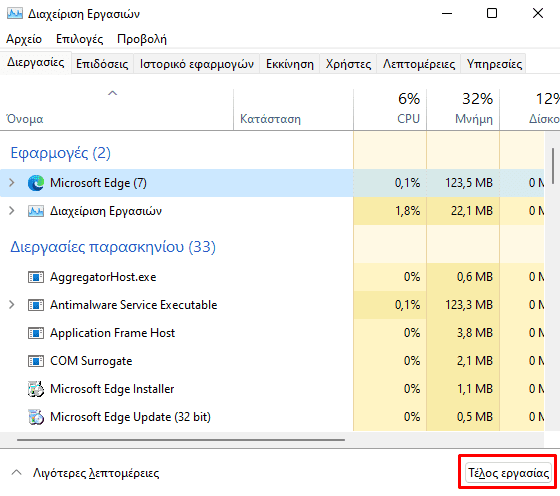The width and height of the screenshot is (560, 496).
Task: Click the 123,3 MB memory value
Action: pyautogui.click(x=469, y=305)
